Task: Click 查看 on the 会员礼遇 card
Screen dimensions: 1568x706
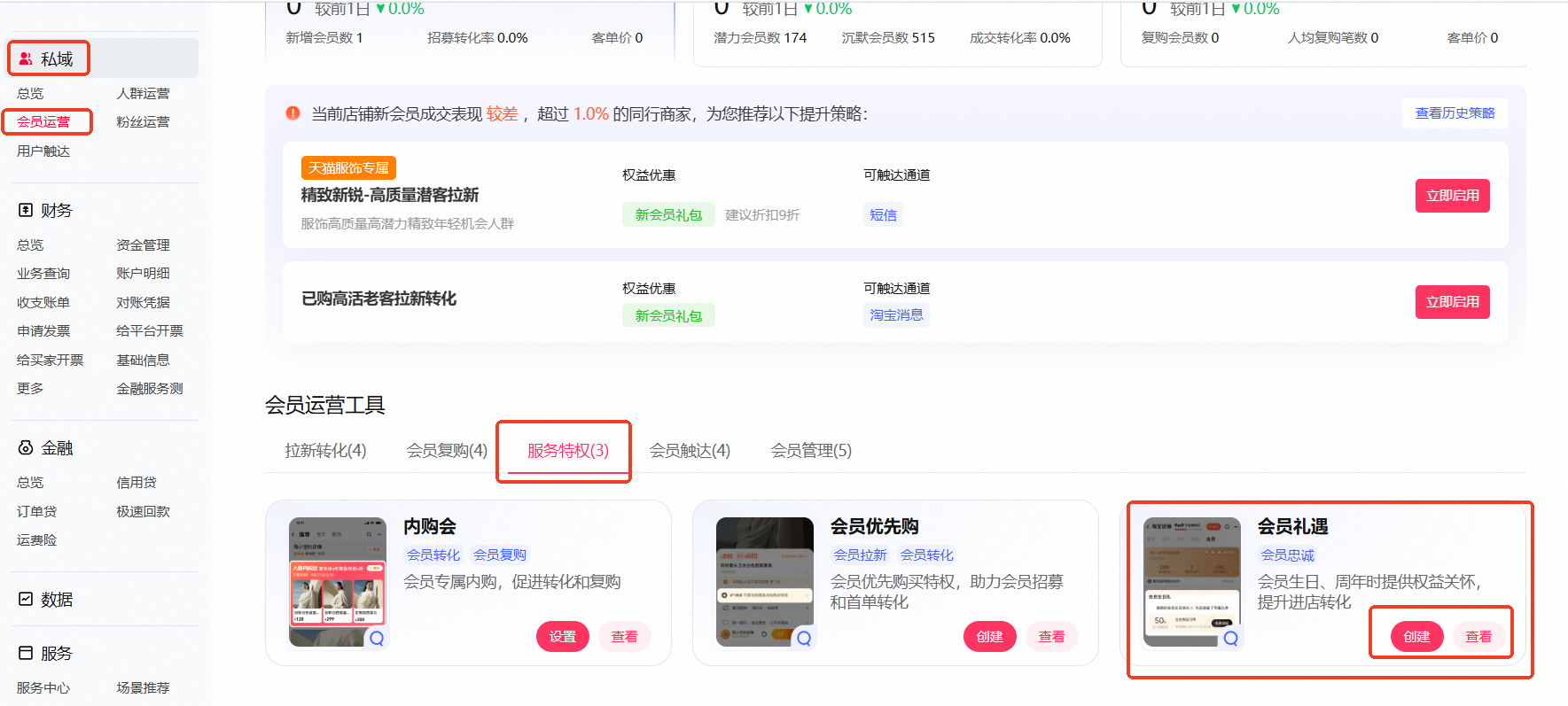Action: click(x=1478, y=637)
